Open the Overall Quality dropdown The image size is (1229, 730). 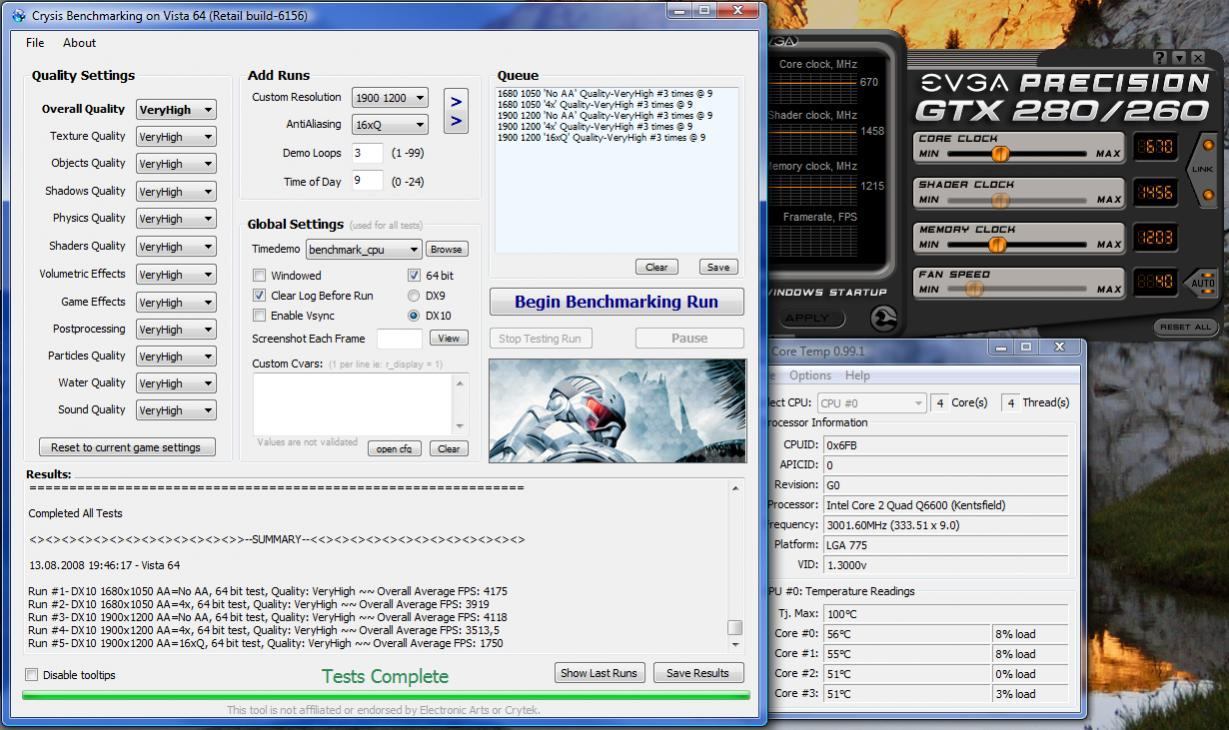176,110
